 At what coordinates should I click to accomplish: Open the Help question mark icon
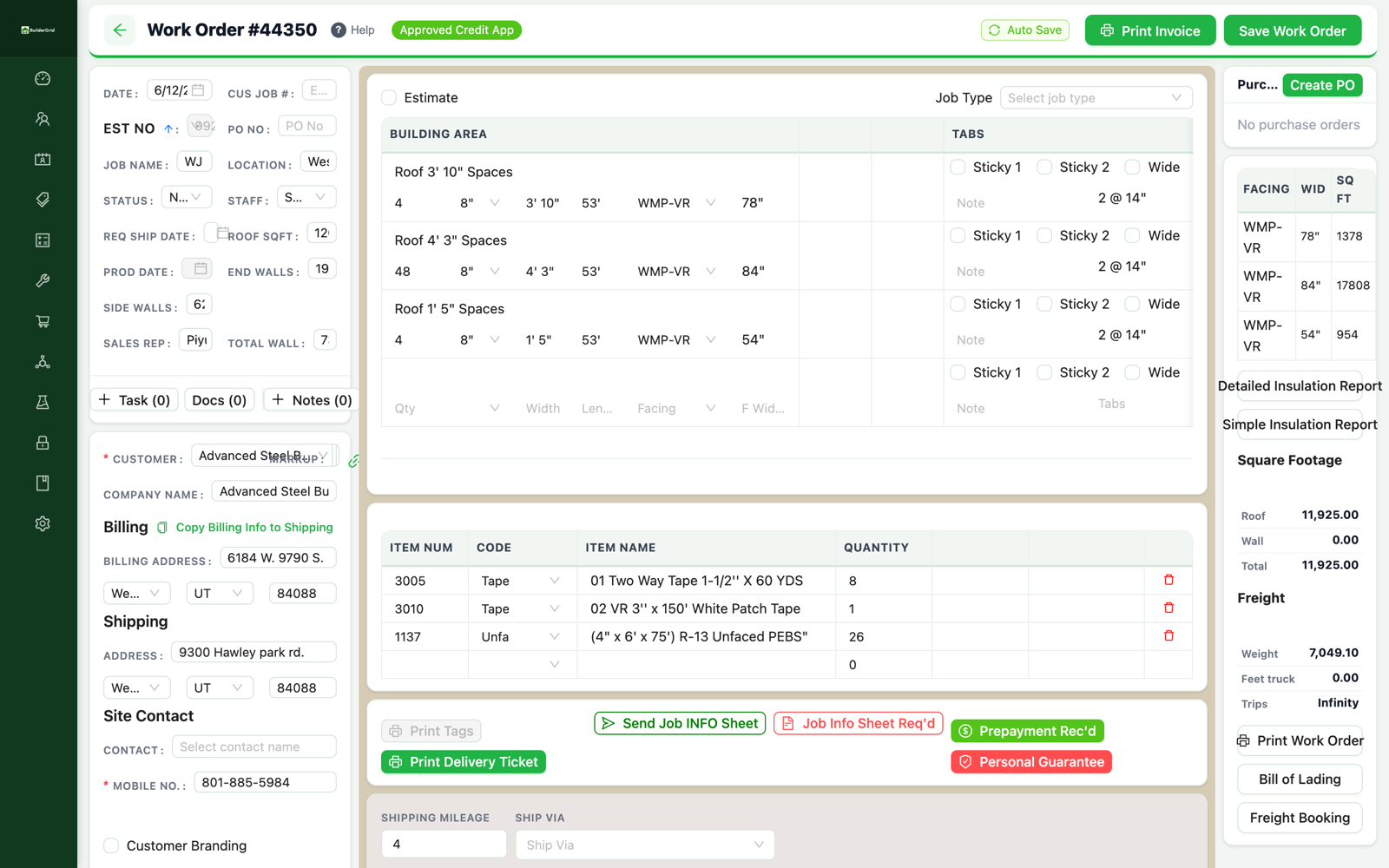click(339, 30)
